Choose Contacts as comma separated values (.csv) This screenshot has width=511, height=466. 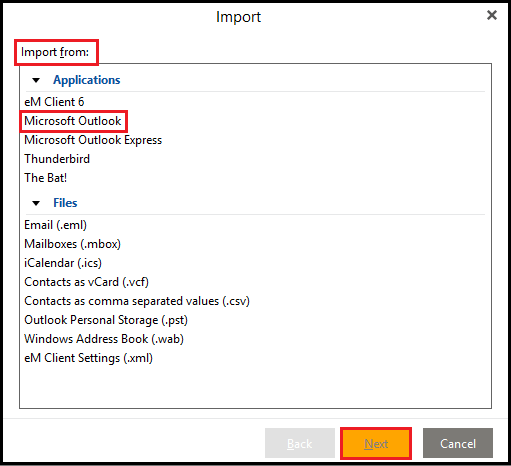coord(137,301)
